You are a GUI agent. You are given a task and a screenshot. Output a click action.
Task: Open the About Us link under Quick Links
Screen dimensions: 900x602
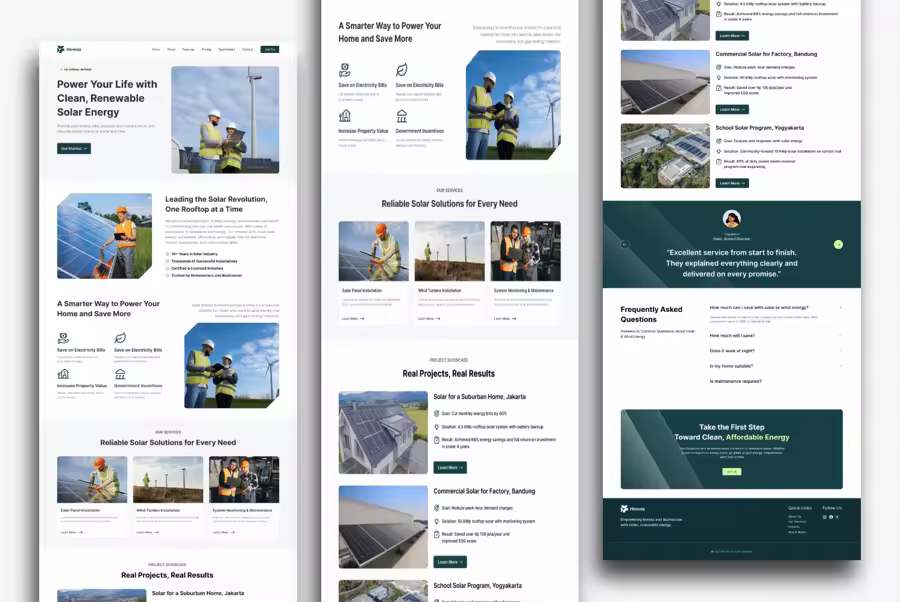(794, 516)
